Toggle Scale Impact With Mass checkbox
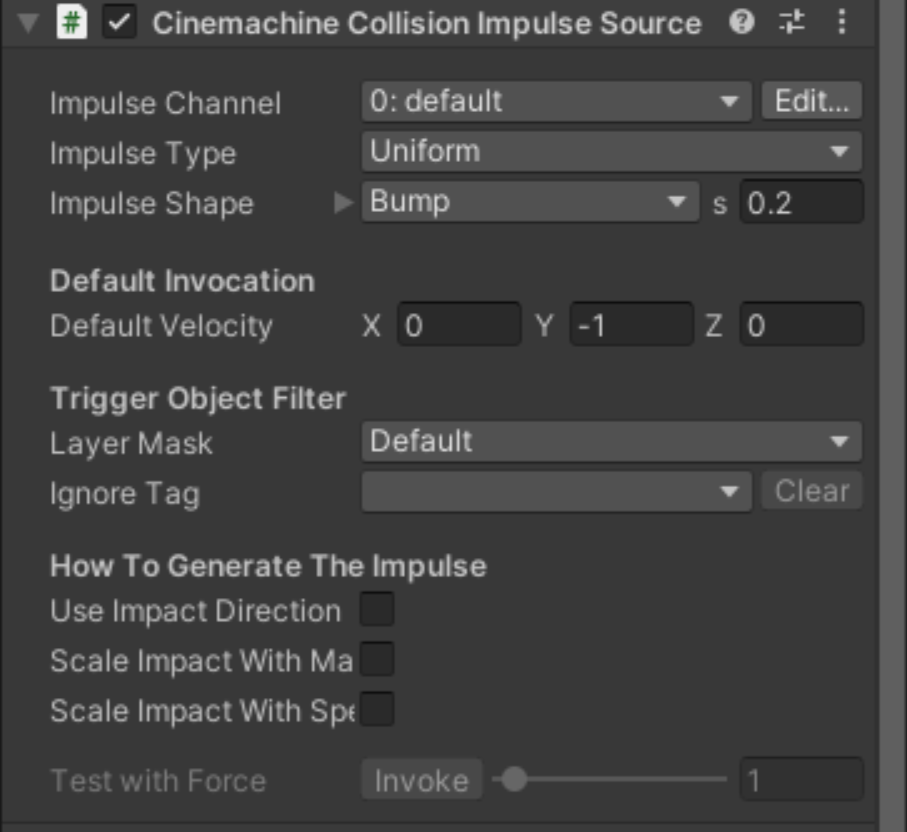This screenshot has width=907, height=832. tap(377, 659)
